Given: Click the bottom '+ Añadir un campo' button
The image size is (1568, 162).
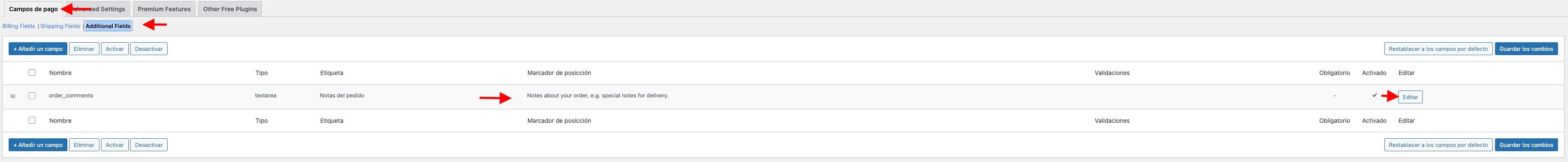Looking at the screenshot, I should click(38, 145).
